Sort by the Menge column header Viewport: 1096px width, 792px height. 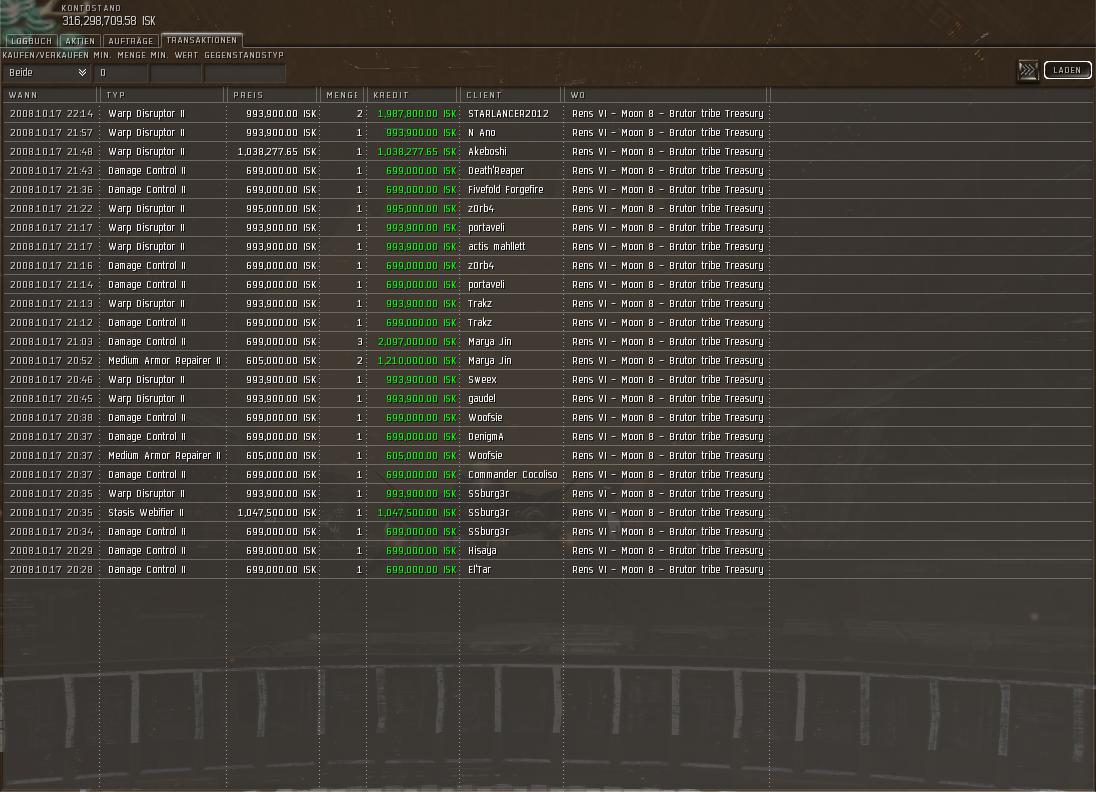(x=342, y=95)
